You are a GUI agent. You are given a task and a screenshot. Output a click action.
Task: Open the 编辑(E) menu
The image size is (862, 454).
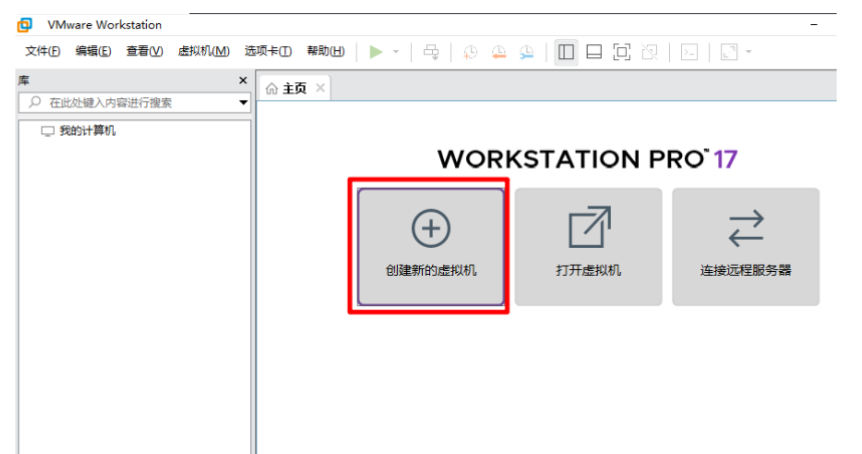pyautogui.click(x=93, y=51)
